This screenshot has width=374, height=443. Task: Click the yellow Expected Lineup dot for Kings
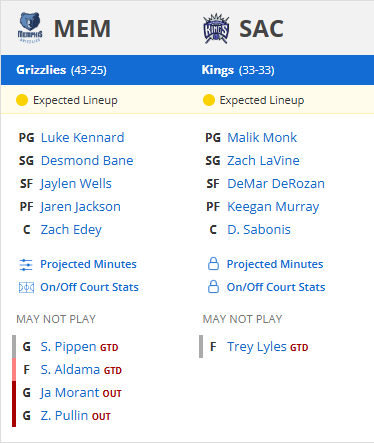point(209,100)
